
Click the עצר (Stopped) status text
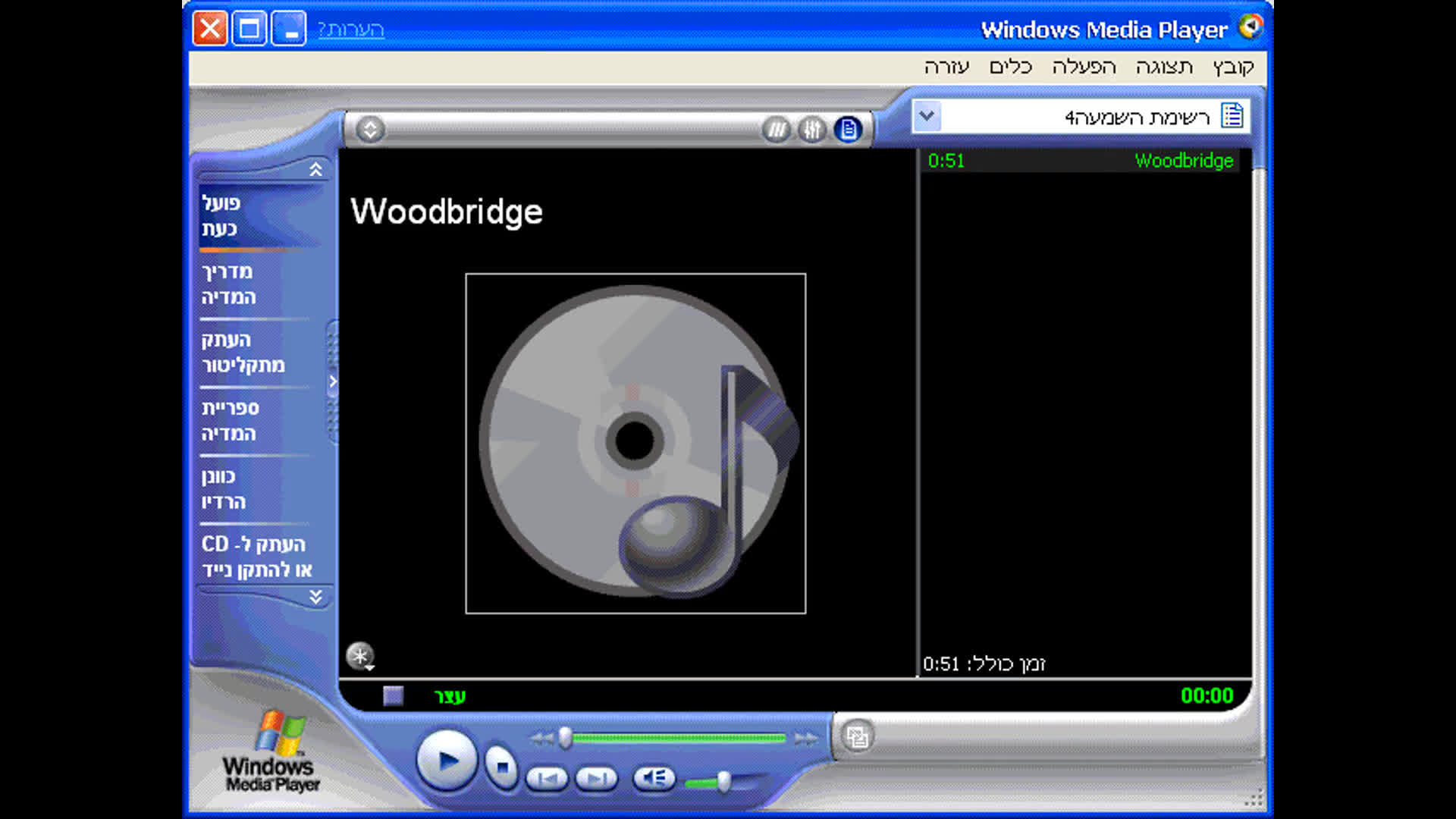(x=450, y=696)
